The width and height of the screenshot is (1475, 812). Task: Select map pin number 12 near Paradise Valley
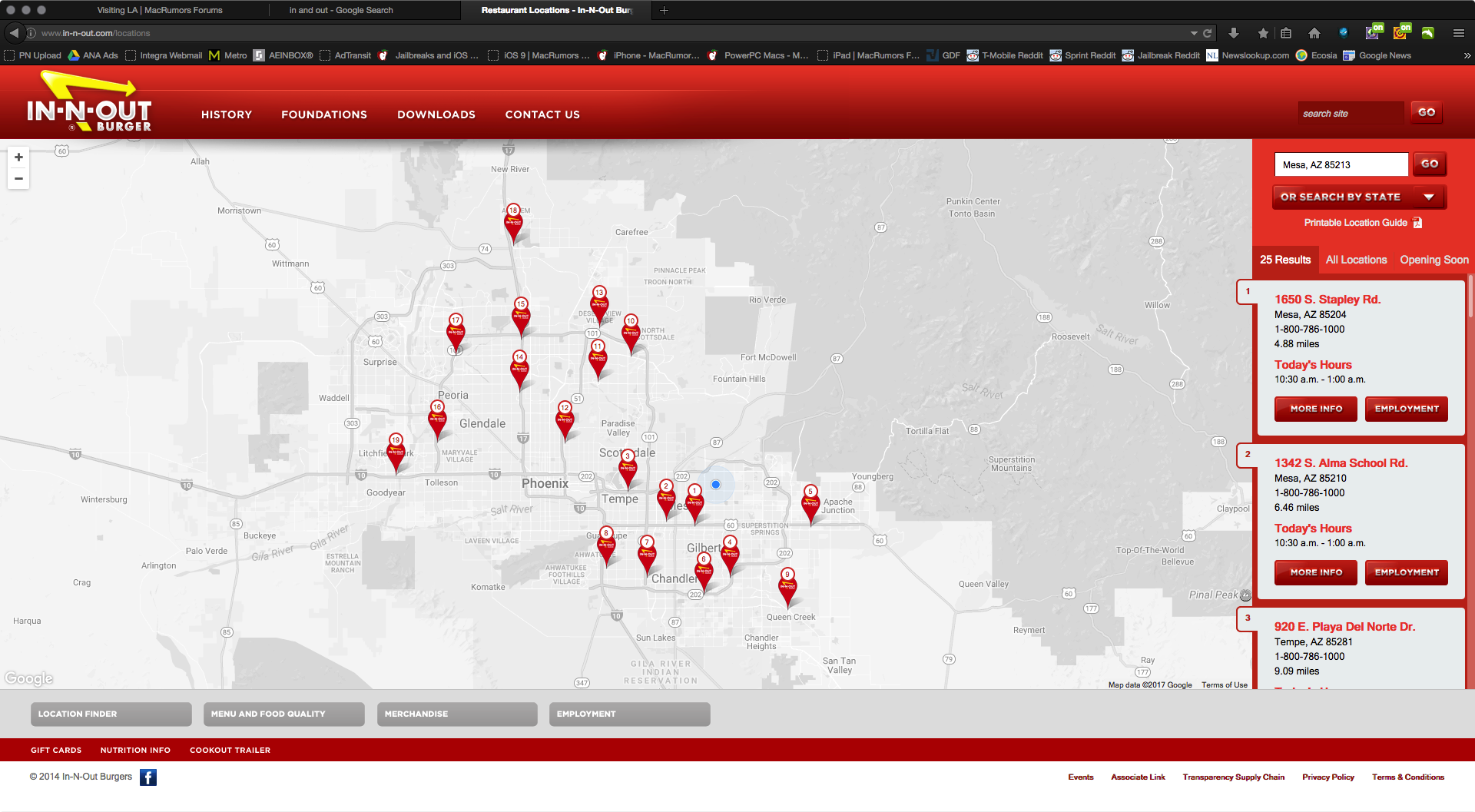pyautogui.click(x=565, y=420)
